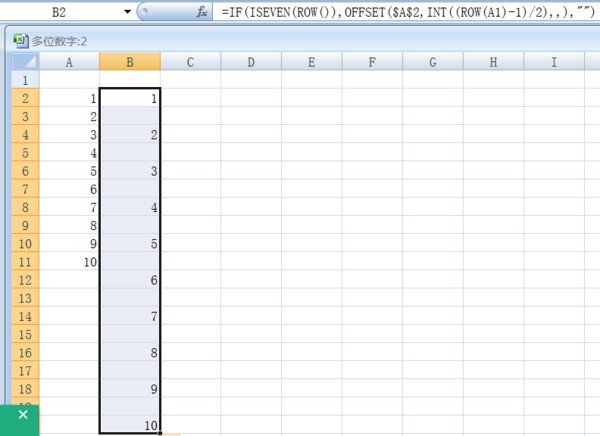Select row 10 header
The height and width of the screenshot is (436, 600).
[25, 243]
